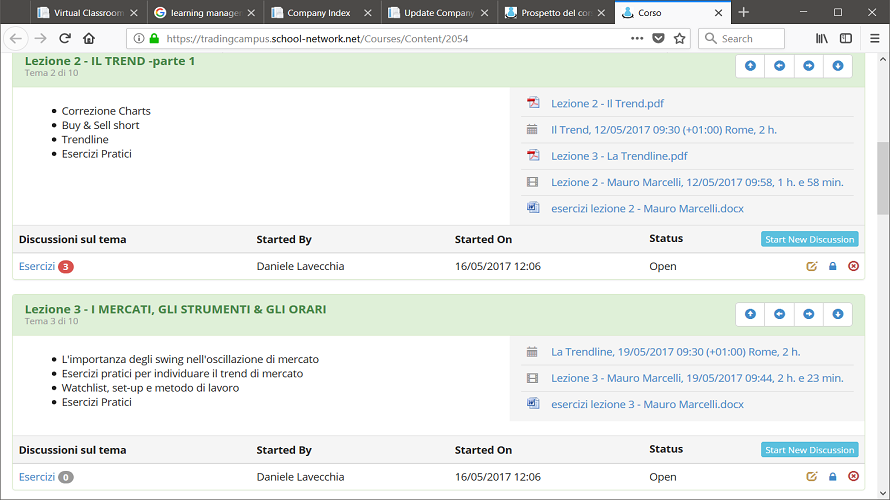Screen dimensions: 890x500
Task: Open the Firefox hamburger menu
Action: pos(875,39)
